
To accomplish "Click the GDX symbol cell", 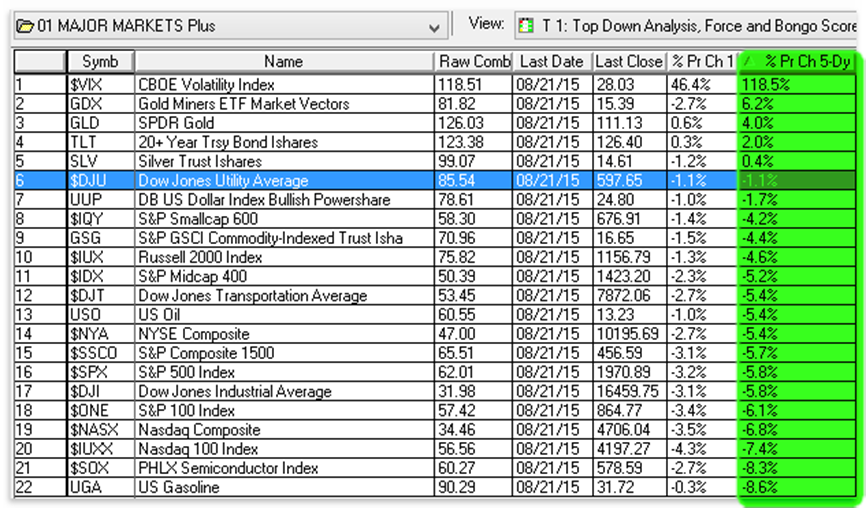I will 101,104.
